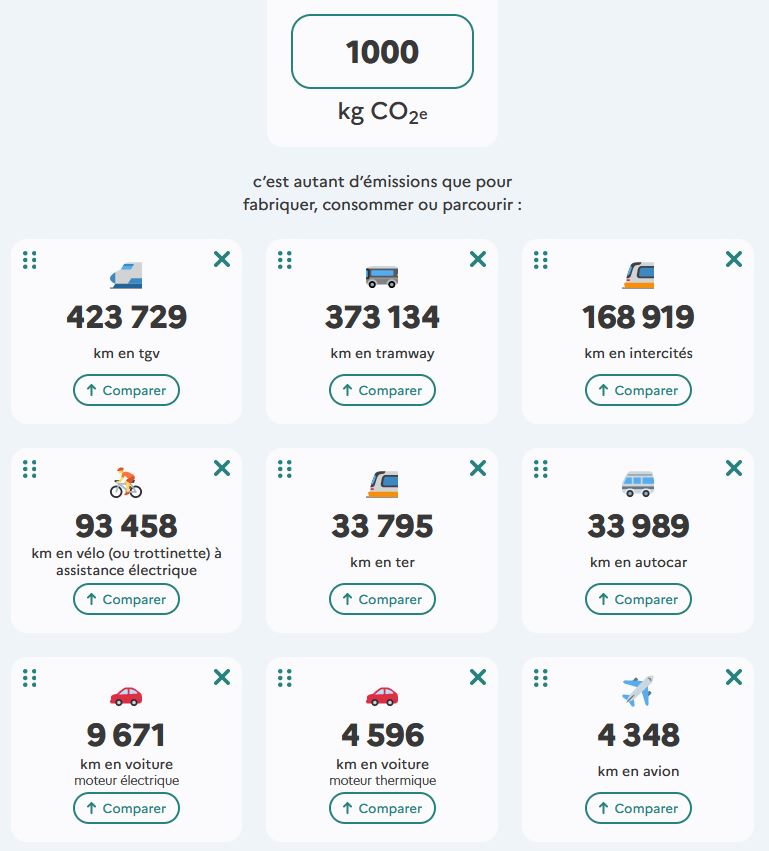
Task: Compare the km en ter value
Action: [x=382, y=599]
